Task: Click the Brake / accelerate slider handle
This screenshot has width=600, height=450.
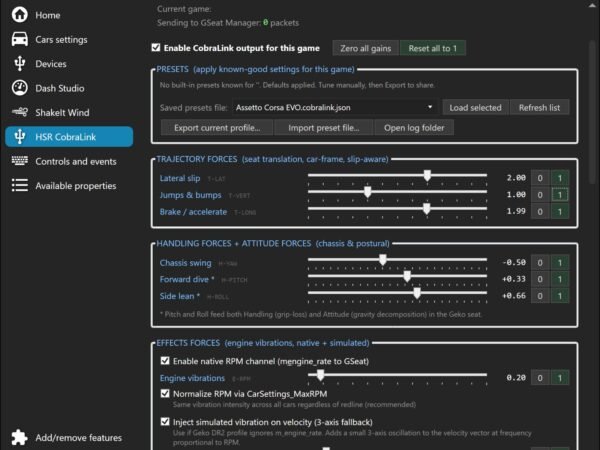Action: 426,209
